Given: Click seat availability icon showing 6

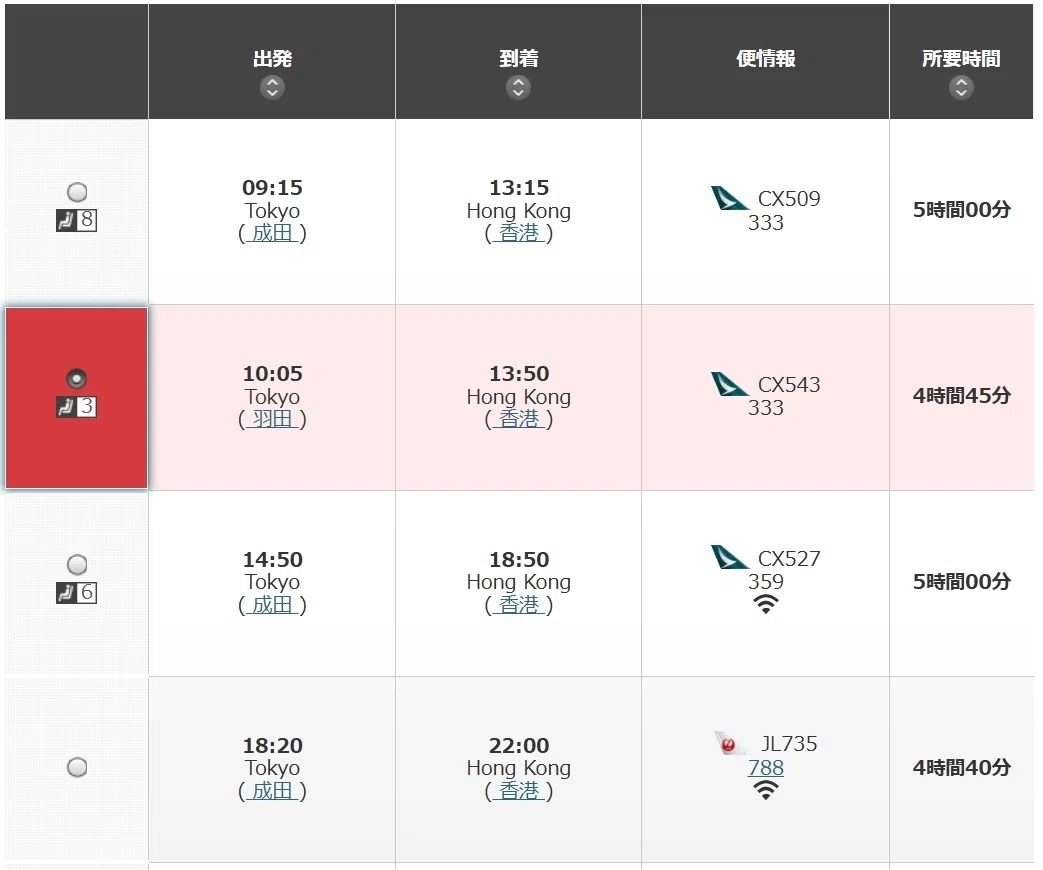Looking at the screenshot, I should pos(76,592).
